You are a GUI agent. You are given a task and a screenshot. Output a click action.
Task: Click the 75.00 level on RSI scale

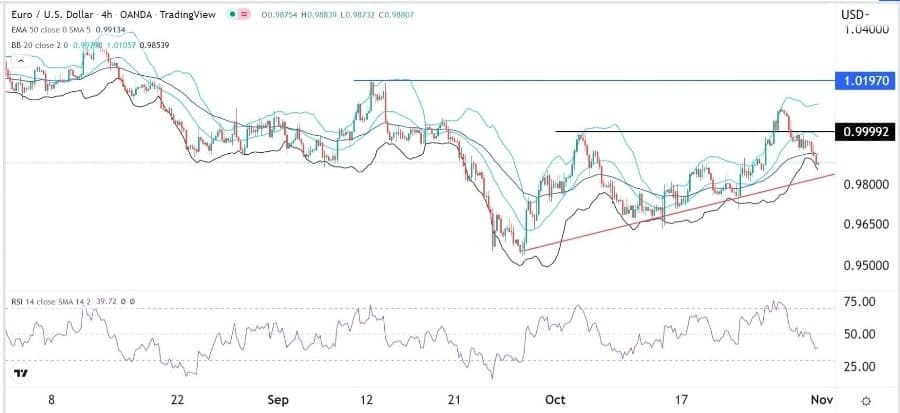pos(860,301)
